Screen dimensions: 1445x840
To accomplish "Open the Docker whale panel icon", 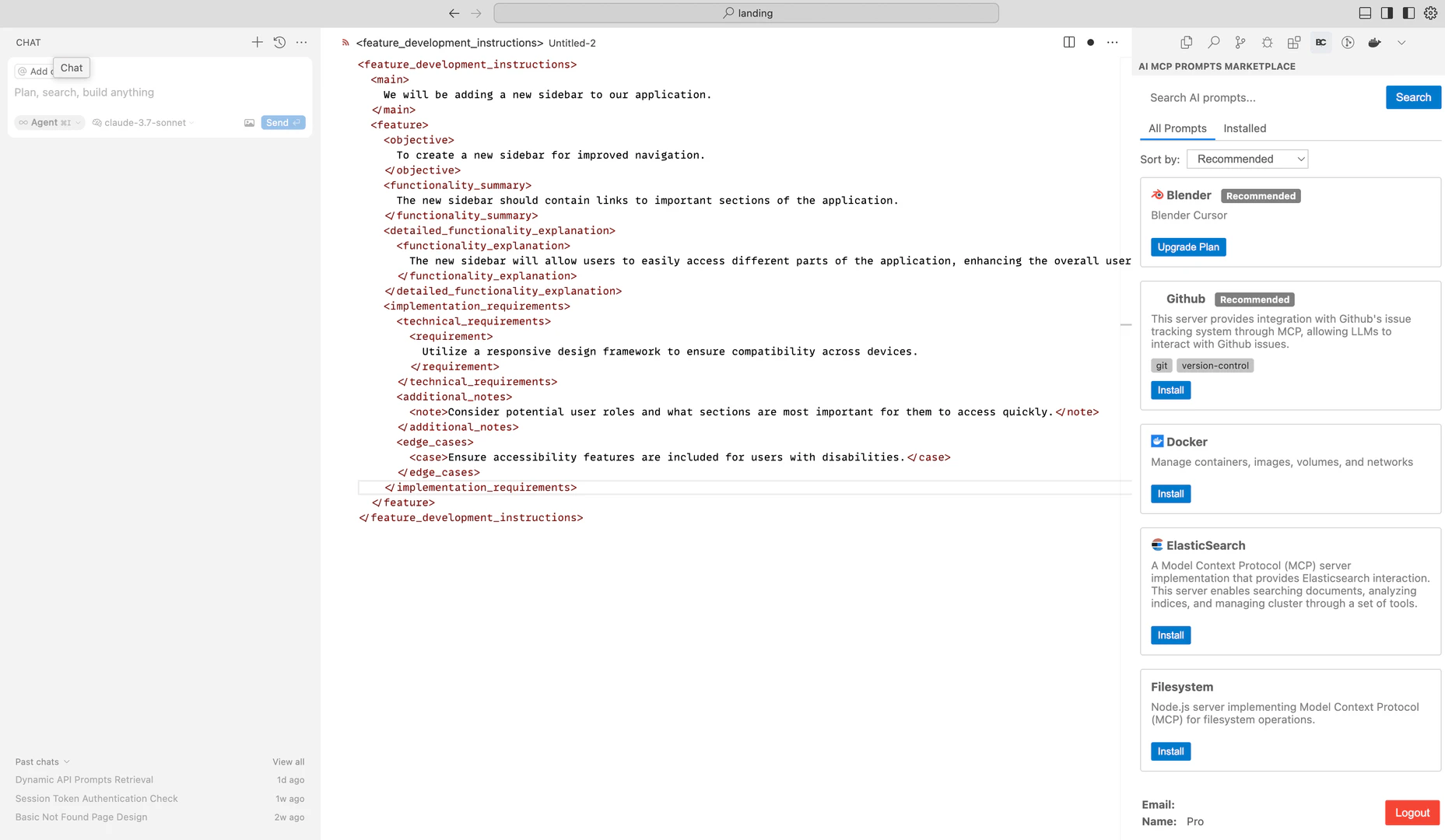I will [1374, 43].
